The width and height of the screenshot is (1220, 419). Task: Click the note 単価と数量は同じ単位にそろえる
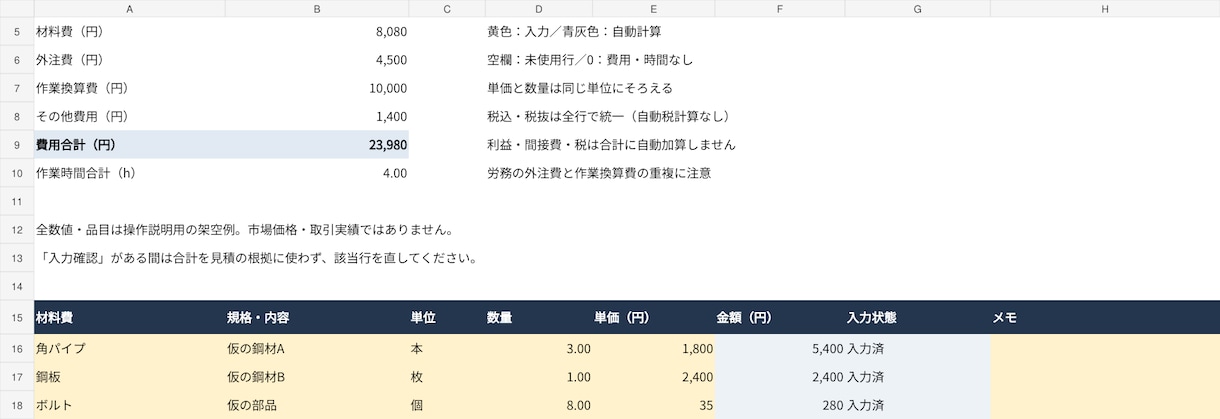click(580, 88)
